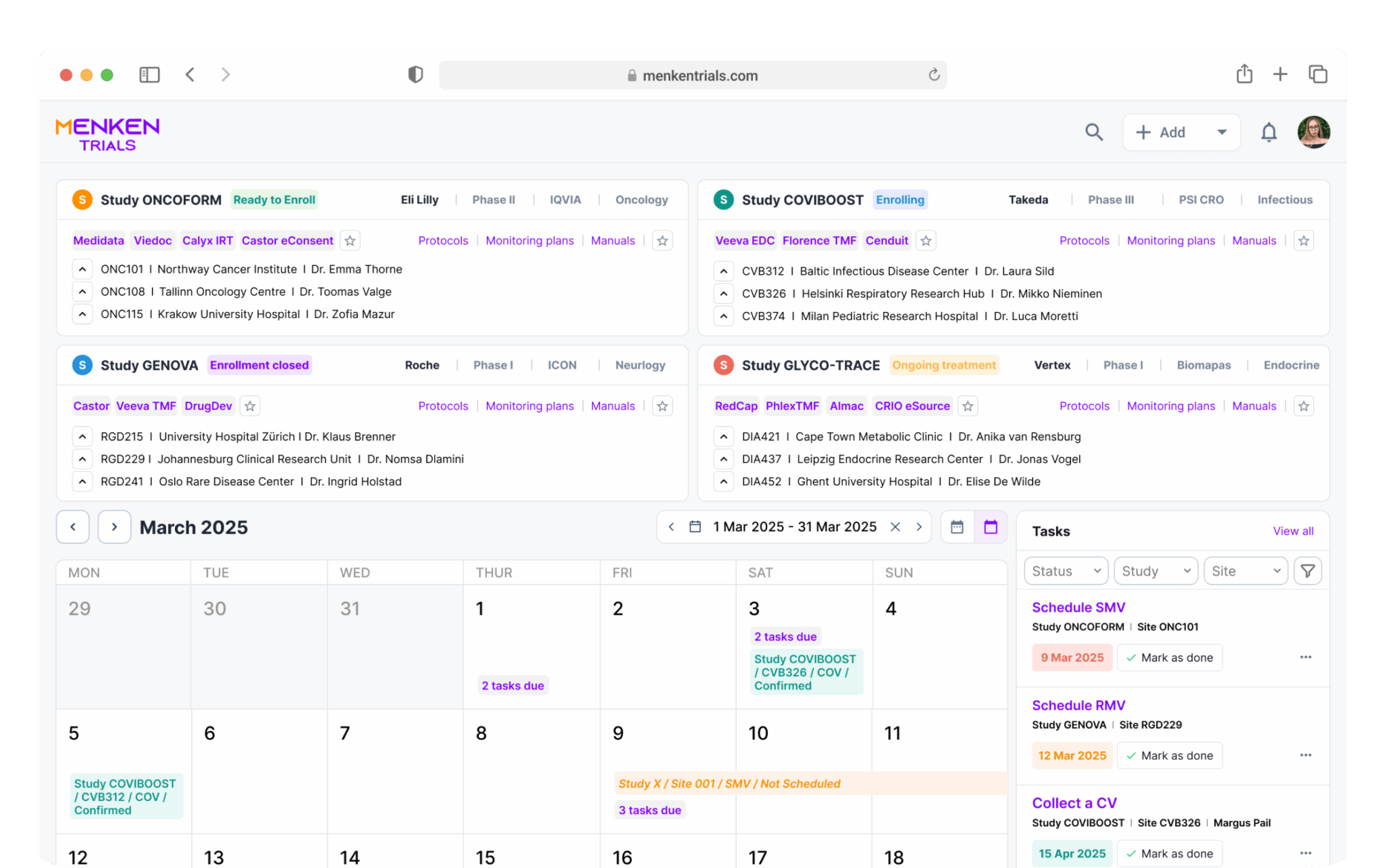The image size is (1383, 868).
Task: Open the Add button dropdown arrow
Action: 1221,132
